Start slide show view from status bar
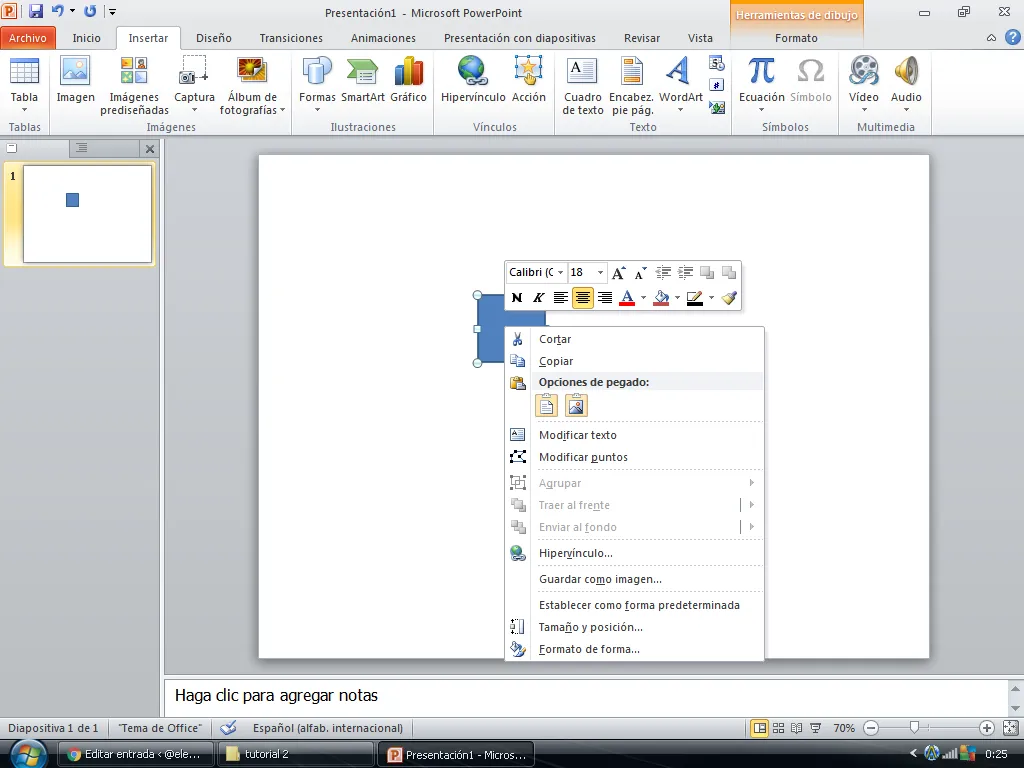The height and width of the screenshot is (768, 1024). [816, 728]
